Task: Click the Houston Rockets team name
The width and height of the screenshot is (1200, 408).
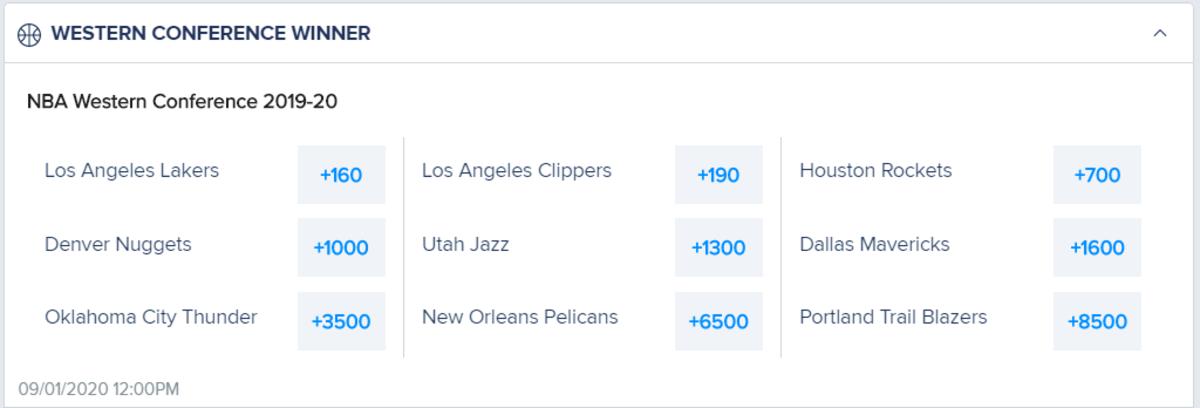Action: point(876,171)
